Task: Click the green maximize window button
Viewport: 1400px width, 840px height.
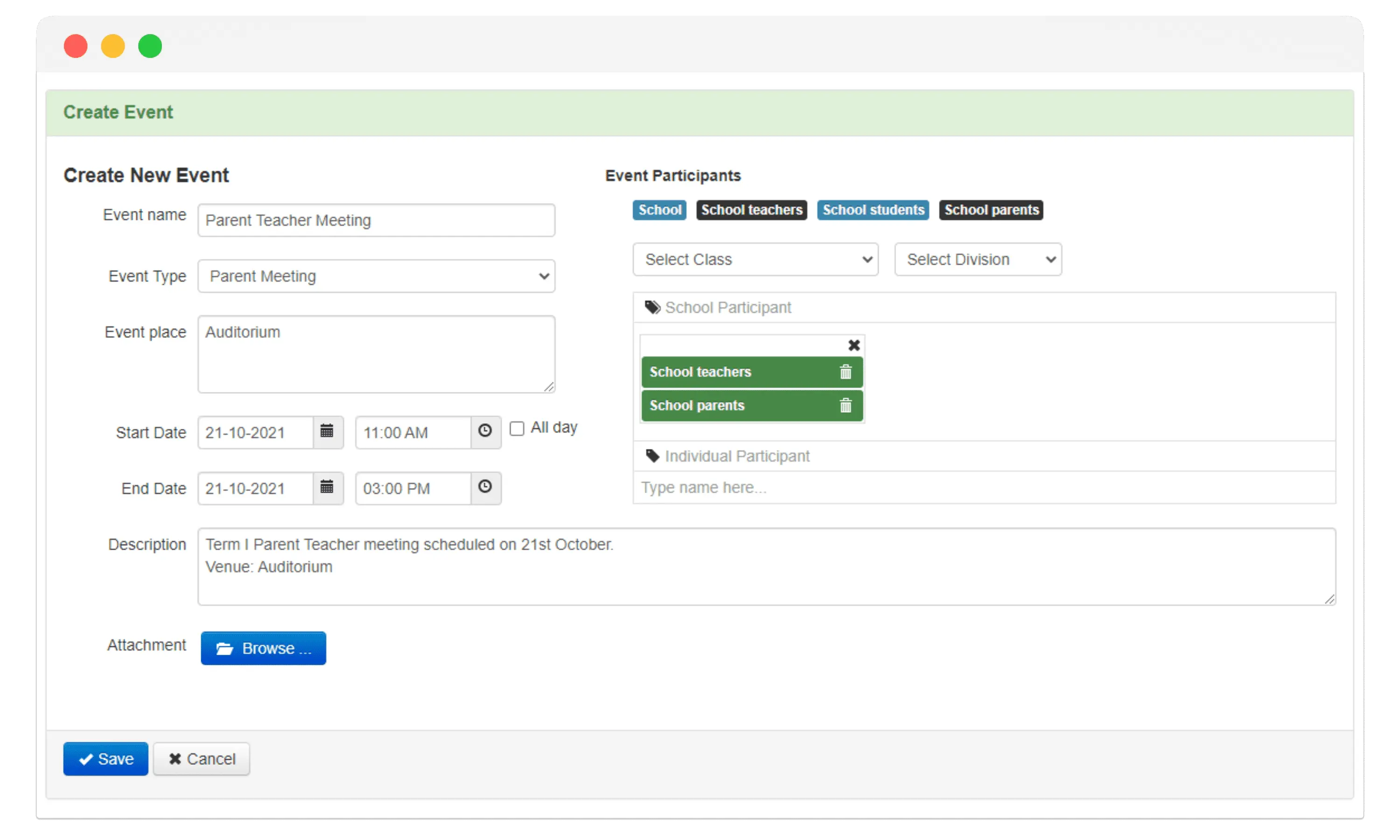Action: (150, 46)
